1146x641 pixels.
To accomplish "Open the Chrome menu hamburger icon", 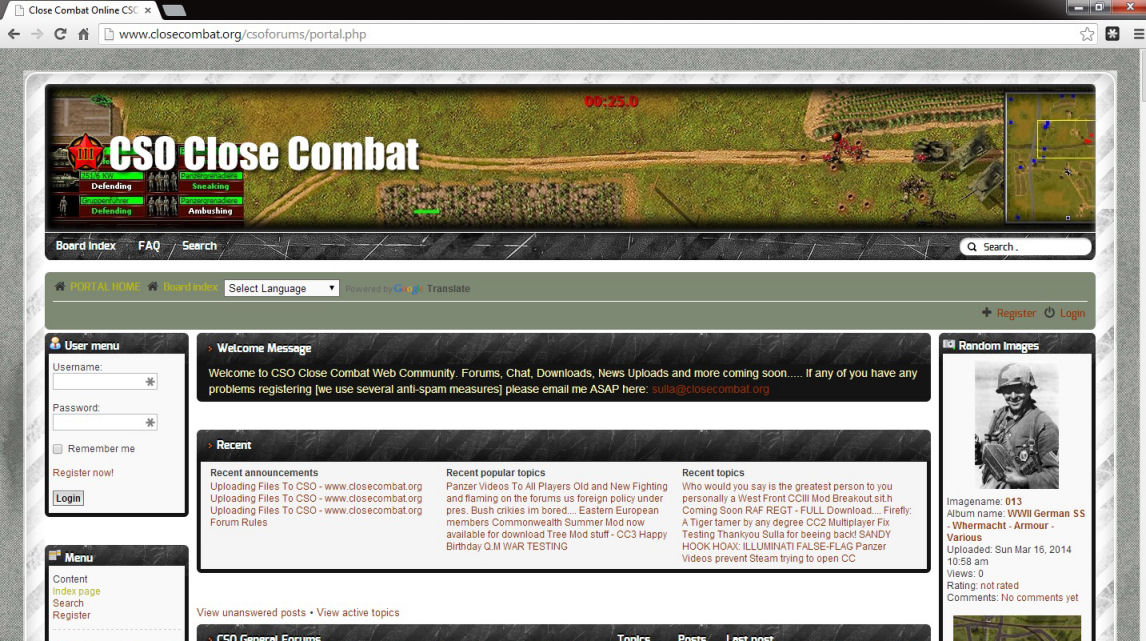I will [1139, 34].
